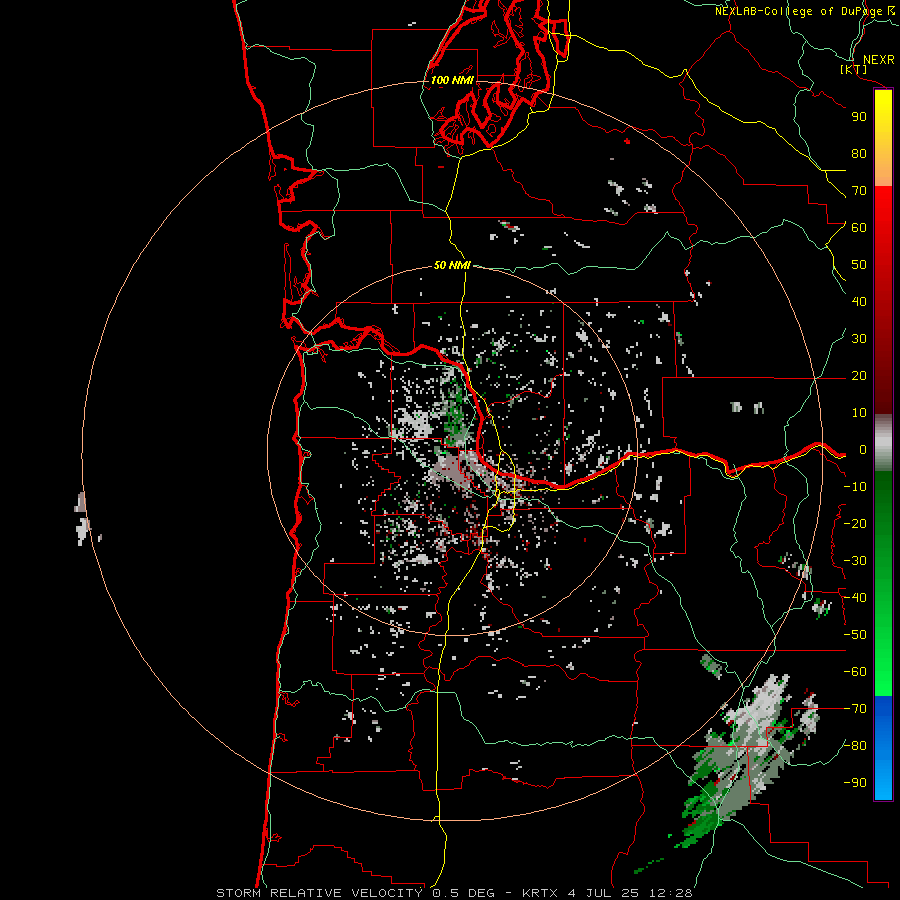Click the -10 scale label
This screenshot has height=900, width=900.
point(855,487)
